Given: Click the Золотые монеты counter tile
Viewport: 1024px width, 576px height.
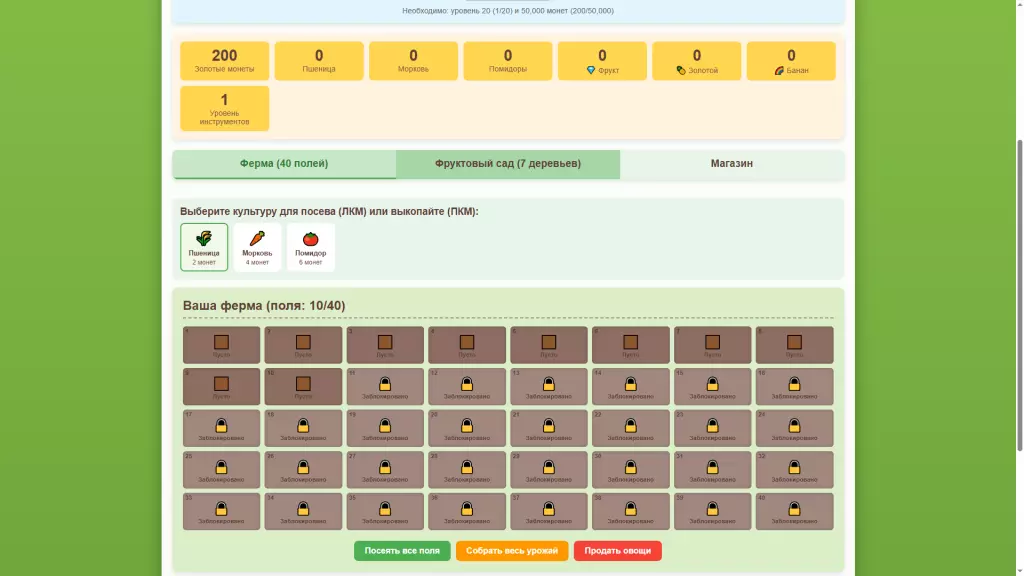Looking at the screenshot, I should pos(224,61).
